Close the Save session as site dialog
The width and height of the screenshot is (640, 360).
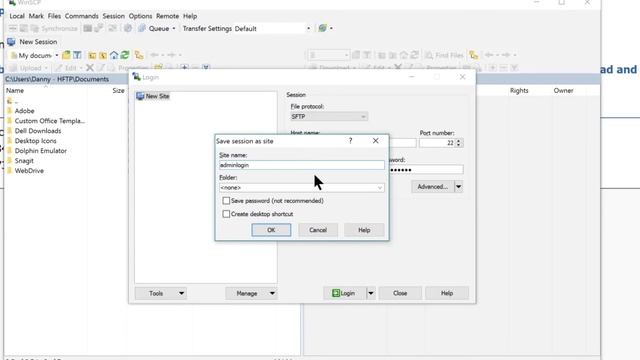tap(376, 141)
